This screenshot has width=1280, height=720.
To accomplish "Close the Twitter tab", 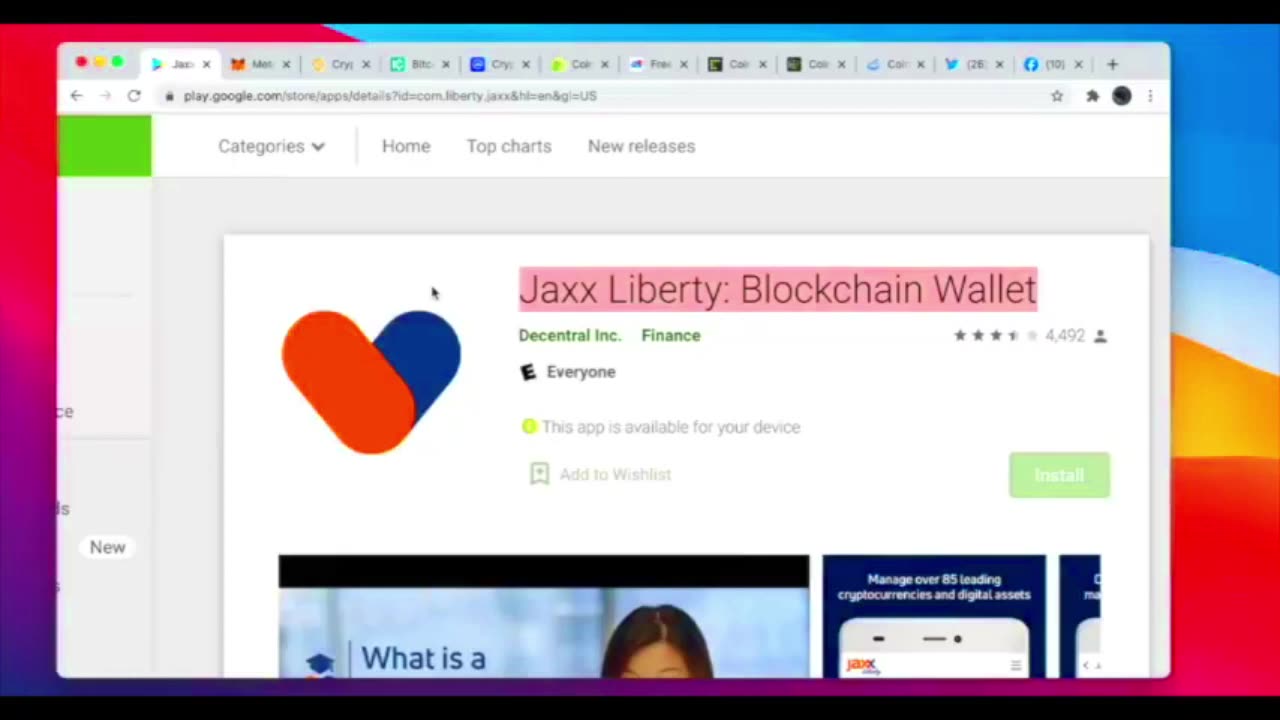I will tap(999, 64).
